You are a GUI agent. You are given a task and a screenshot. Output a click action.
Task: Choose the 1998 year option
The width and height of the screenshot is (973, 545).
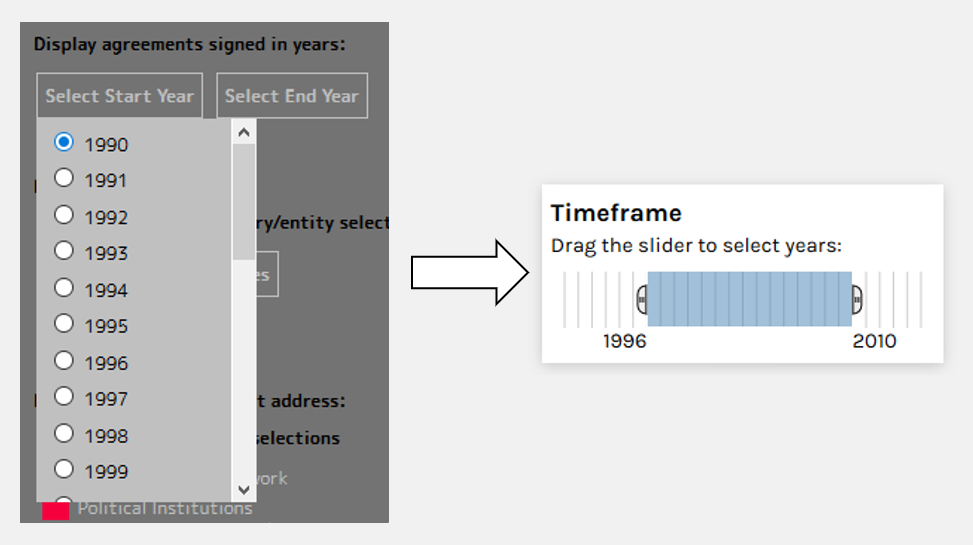point(64,434)
